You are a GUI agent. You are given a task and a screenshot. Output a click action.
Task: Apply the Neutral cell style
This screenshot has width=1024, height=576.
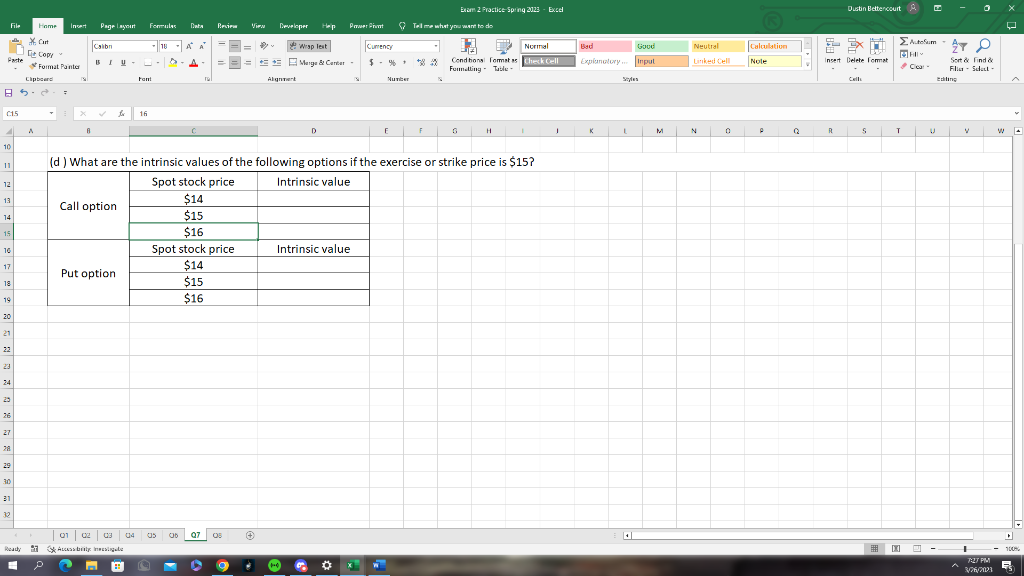(718, 46)
